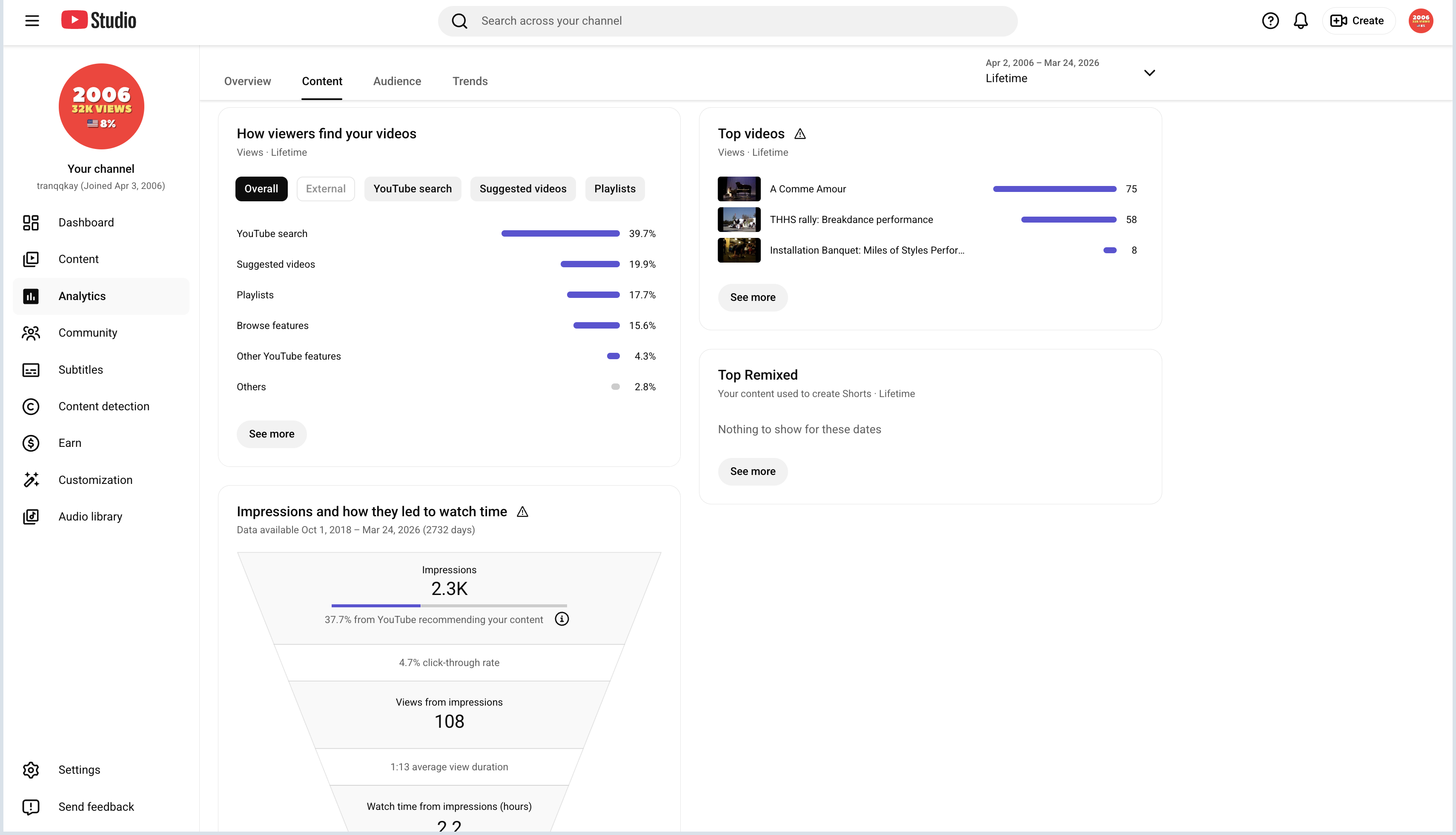Viewport: 1456px width, 835px height.
Task: Click the 1:13 average view duration text
Action: click(x=449, y=767)
